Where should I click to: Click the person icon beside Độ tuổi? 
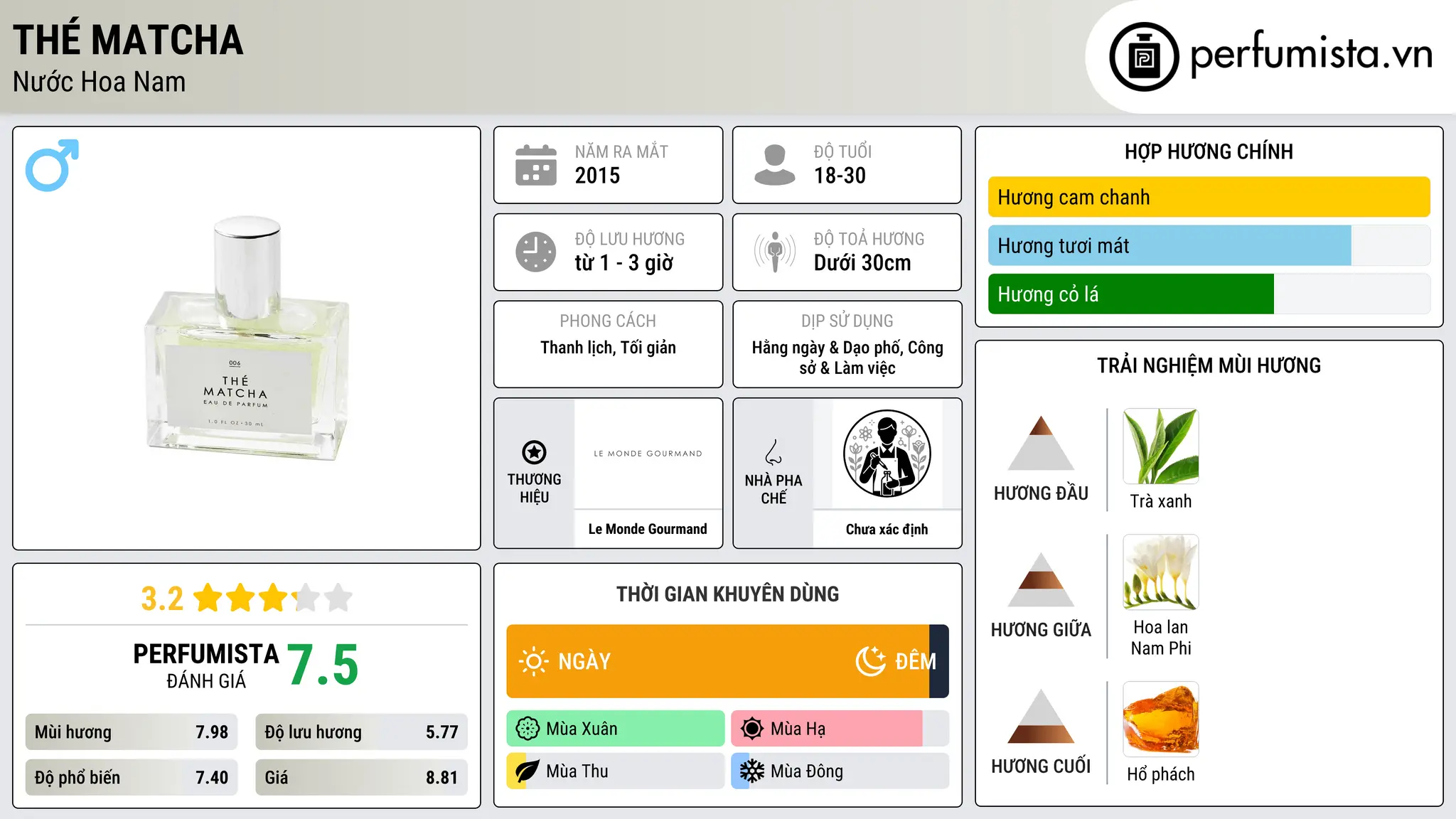[x=775, y=165]
